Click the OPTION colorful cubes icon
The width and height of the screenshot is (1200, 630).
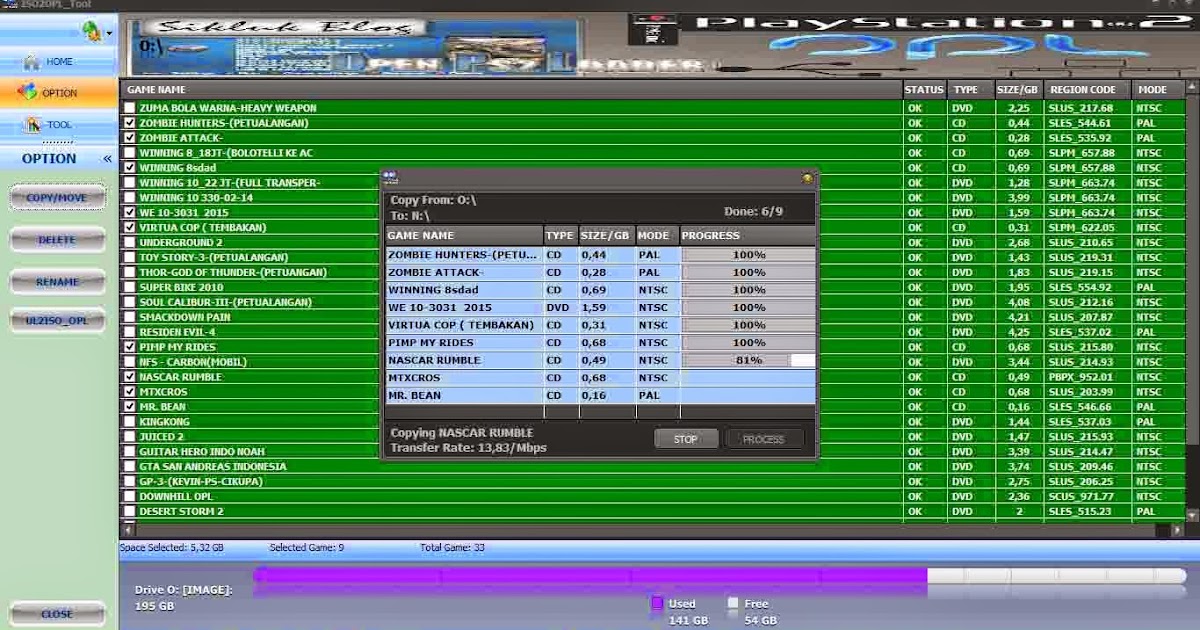point(28,92)
